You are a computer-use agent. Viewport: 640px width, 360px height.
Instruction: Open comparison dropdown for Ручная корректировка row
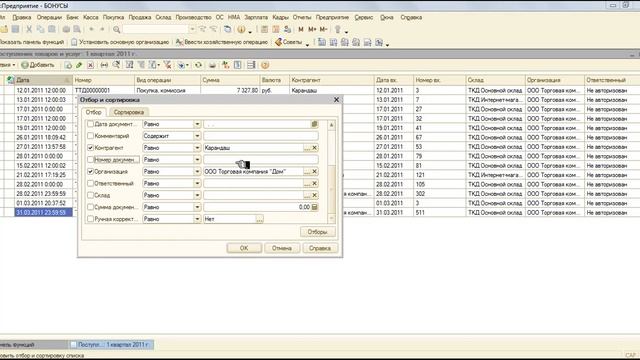tap(197, 219)
